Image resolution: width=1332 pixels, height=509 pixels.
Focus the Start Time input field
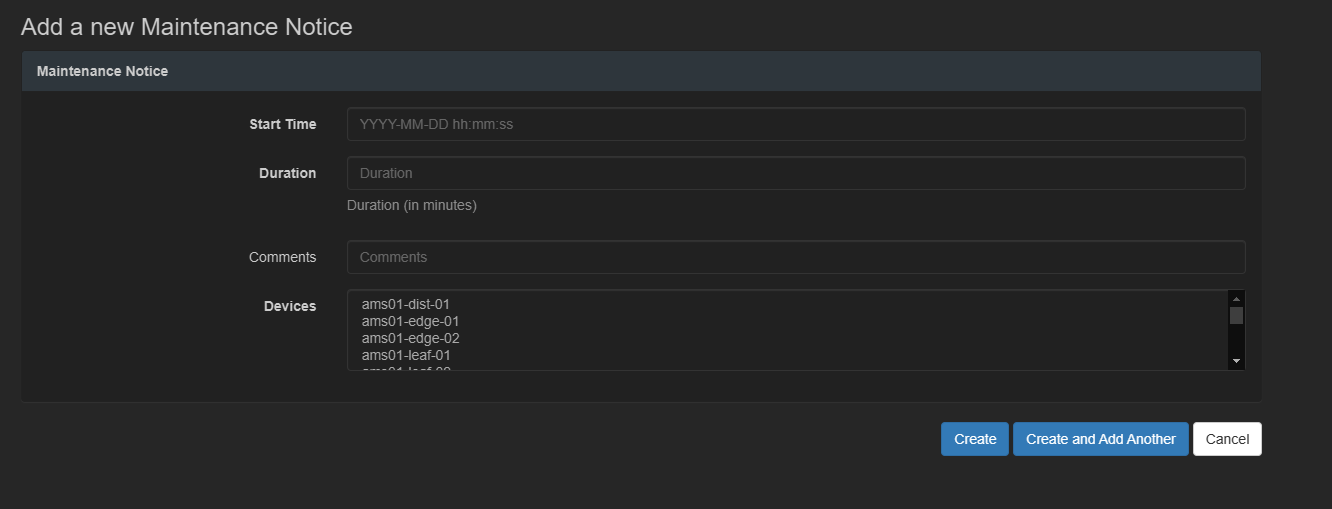pyautogui.click(x=795, y=124)
